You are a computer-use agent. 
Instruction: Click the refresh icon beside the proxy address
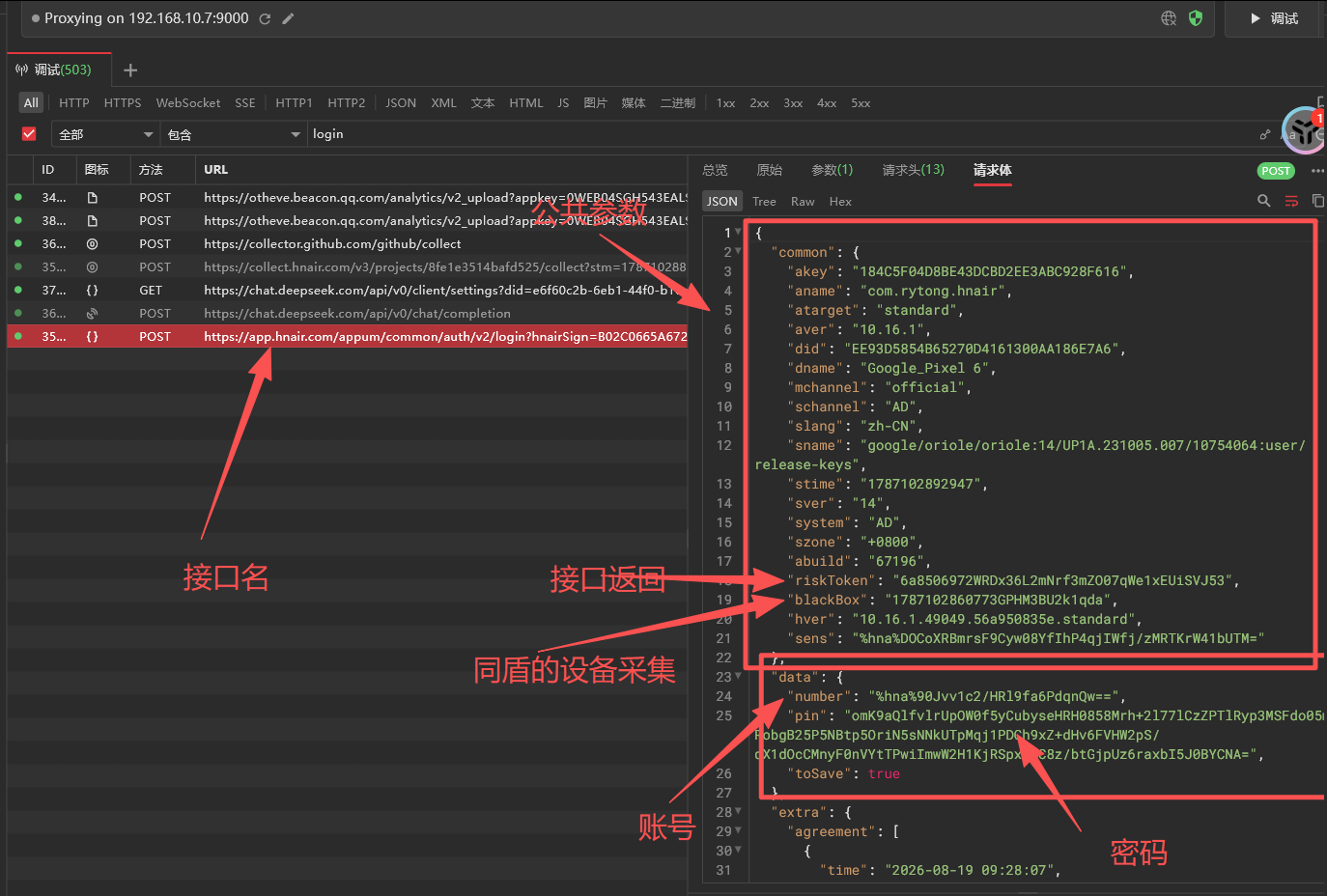[265, 18]
